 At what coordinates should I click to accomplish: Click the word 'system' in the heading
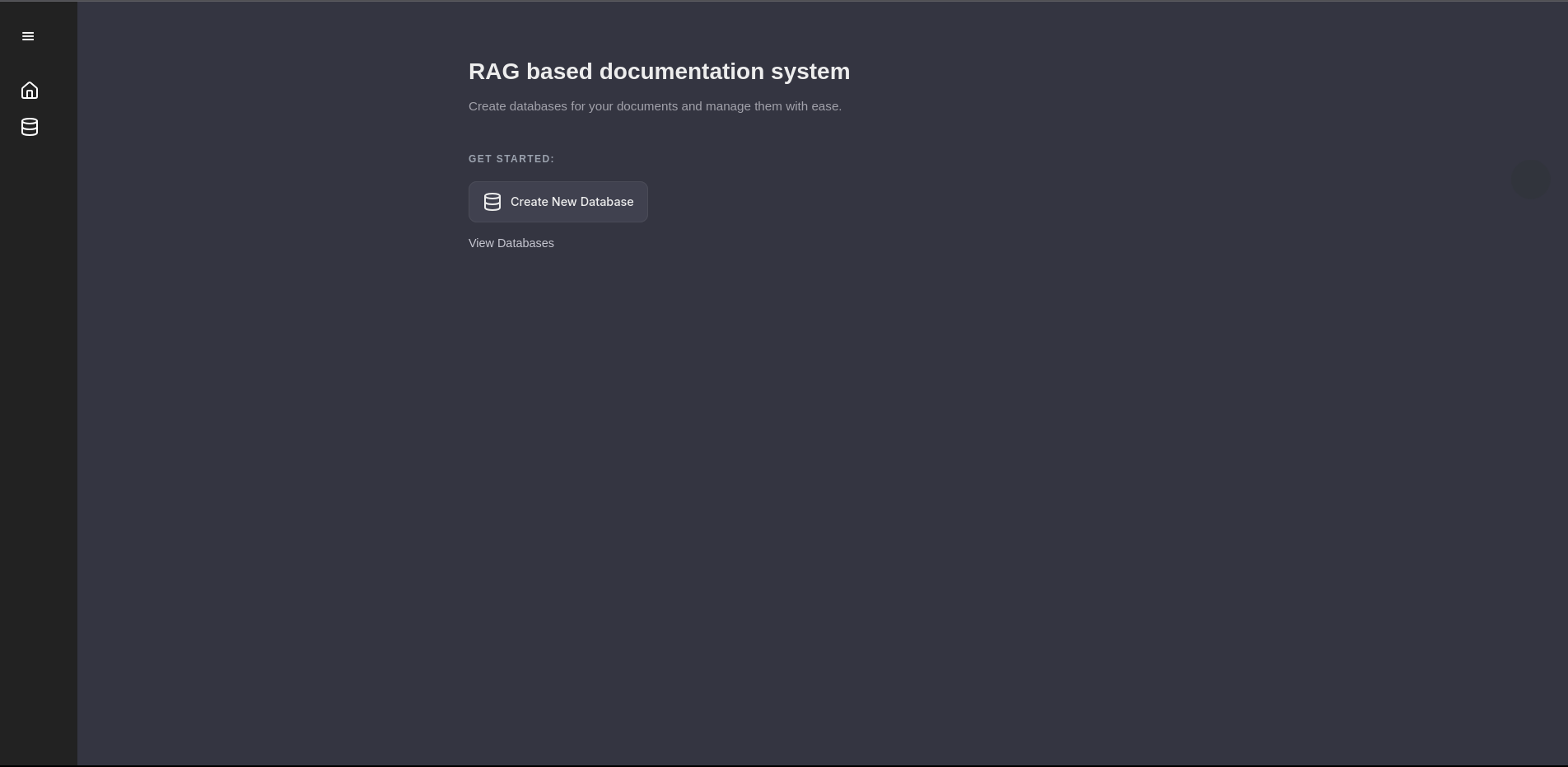pos(810,72)
